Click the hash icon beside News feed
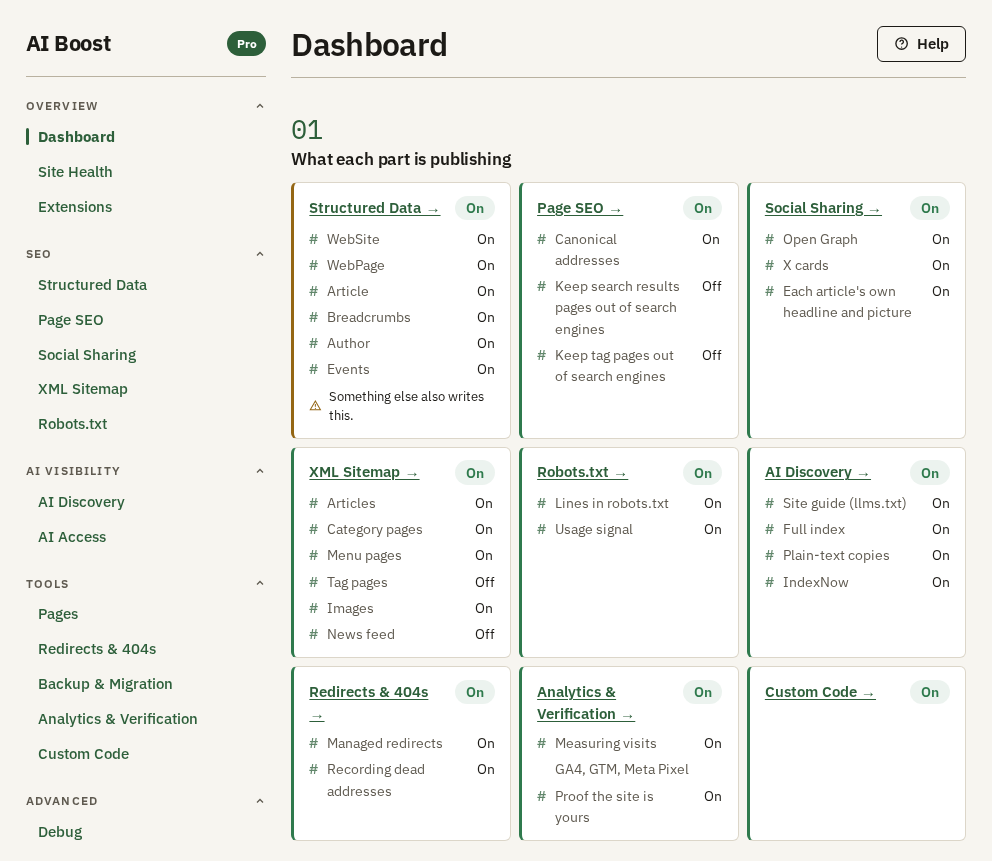Image resolution: width=992 pixels, height=861 pixels. coord(313,635)
